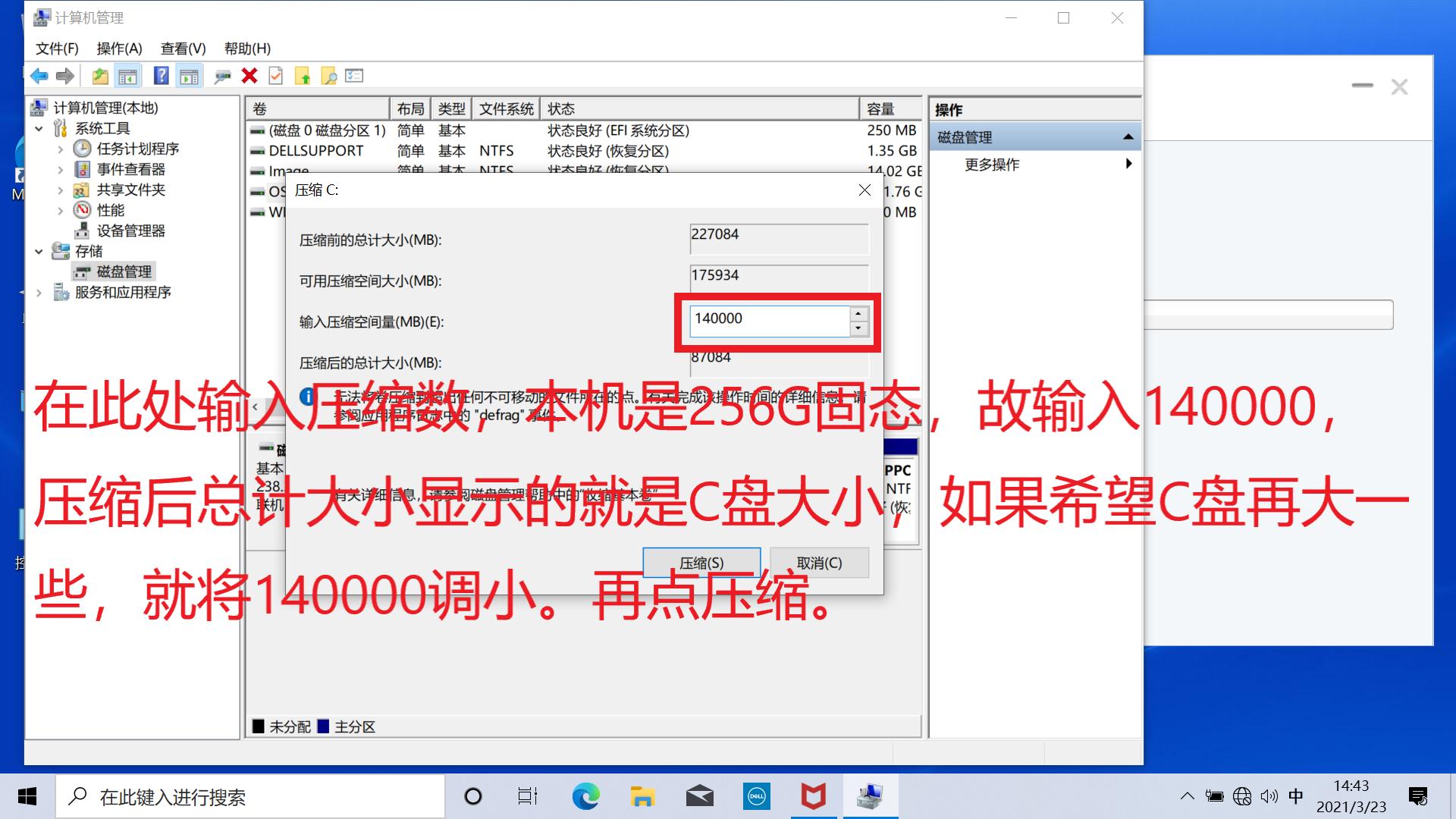Open the 查看(V) menu
This screenshot has height=819, width=1456.
tap(180, 48)
